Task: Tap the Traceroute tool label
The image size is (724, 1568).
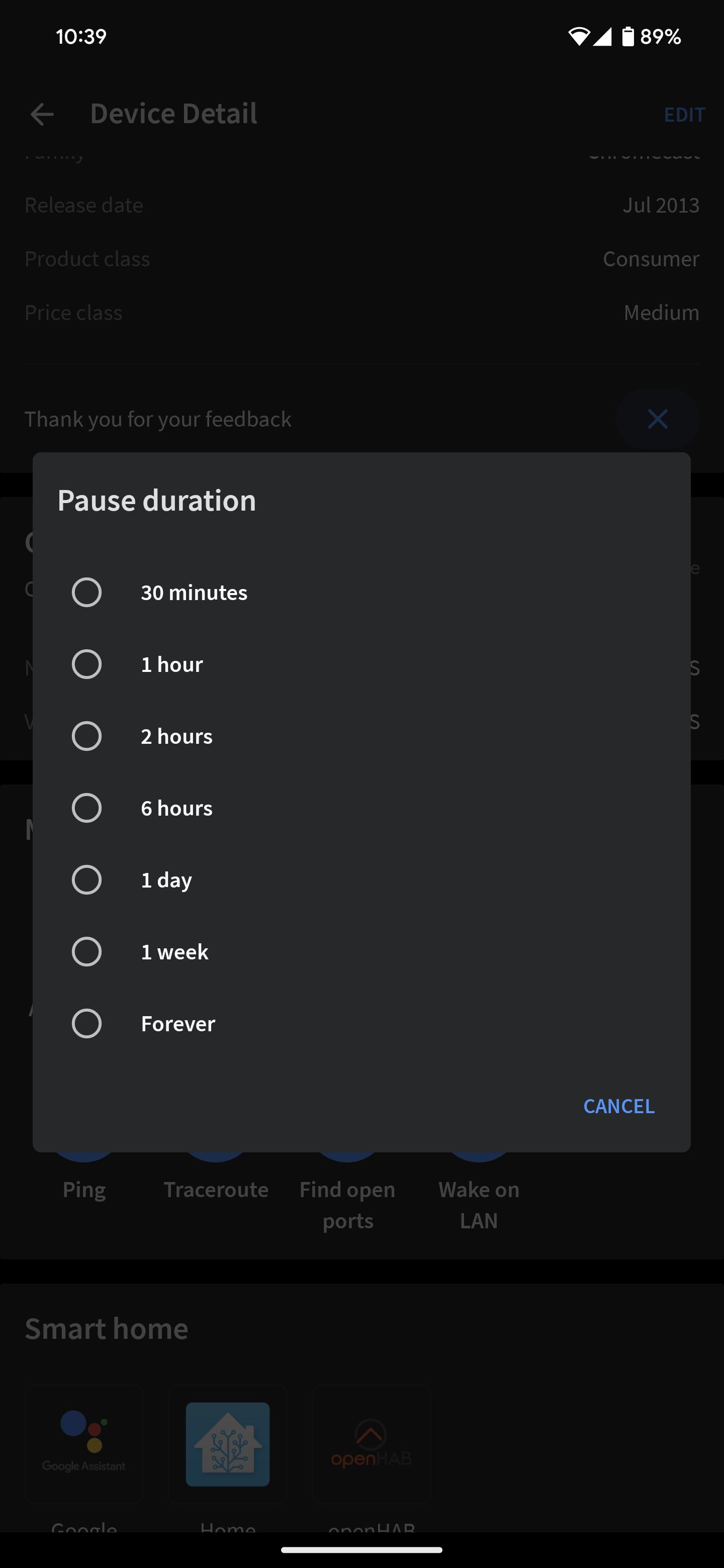Action: coord(216,1189)
